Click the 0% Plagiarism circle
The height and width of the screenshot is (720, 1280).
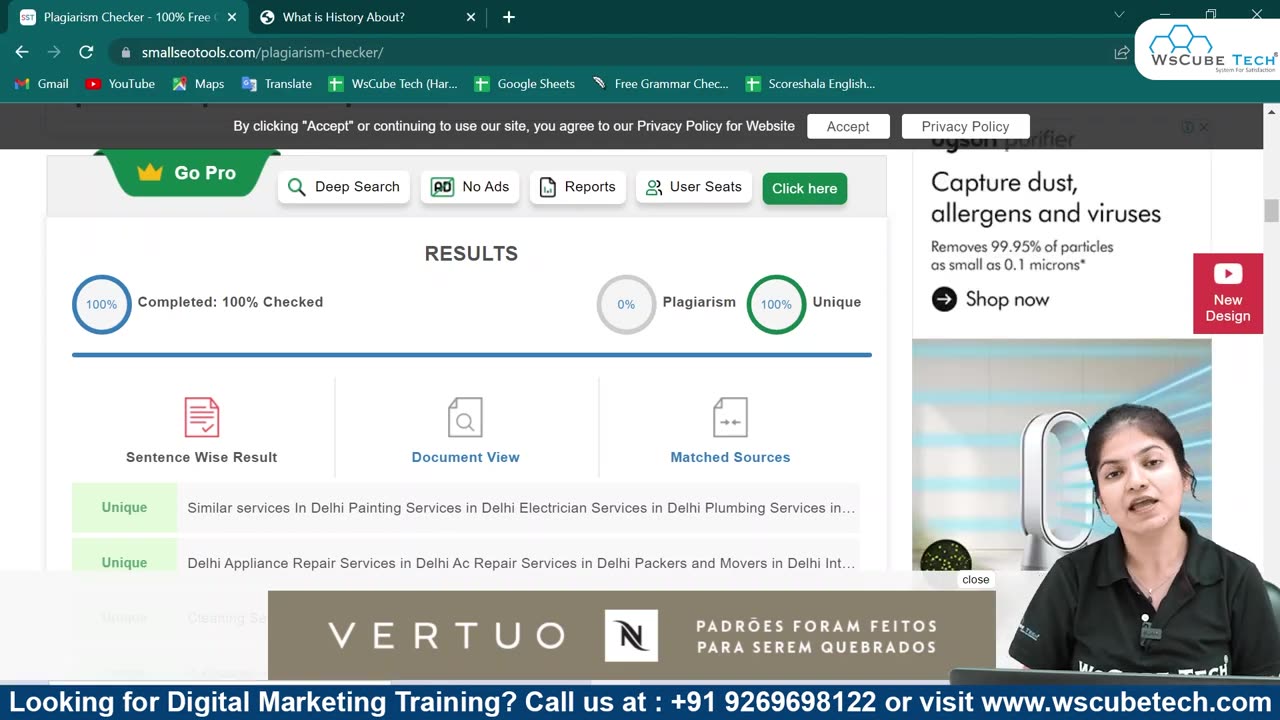pos(626,304)
